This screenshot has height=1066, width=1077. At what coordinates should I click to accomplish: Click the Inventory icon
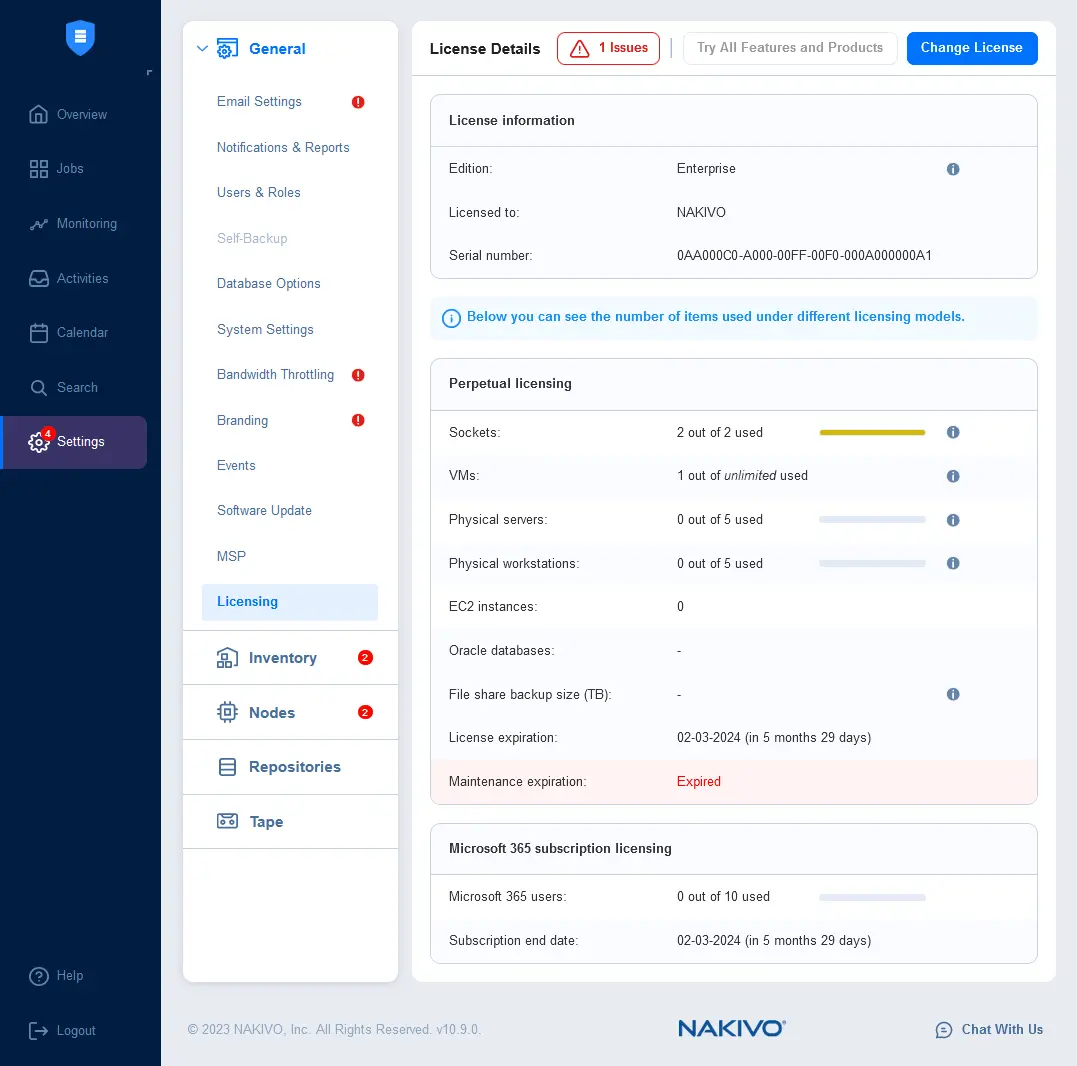click(227, 658)
